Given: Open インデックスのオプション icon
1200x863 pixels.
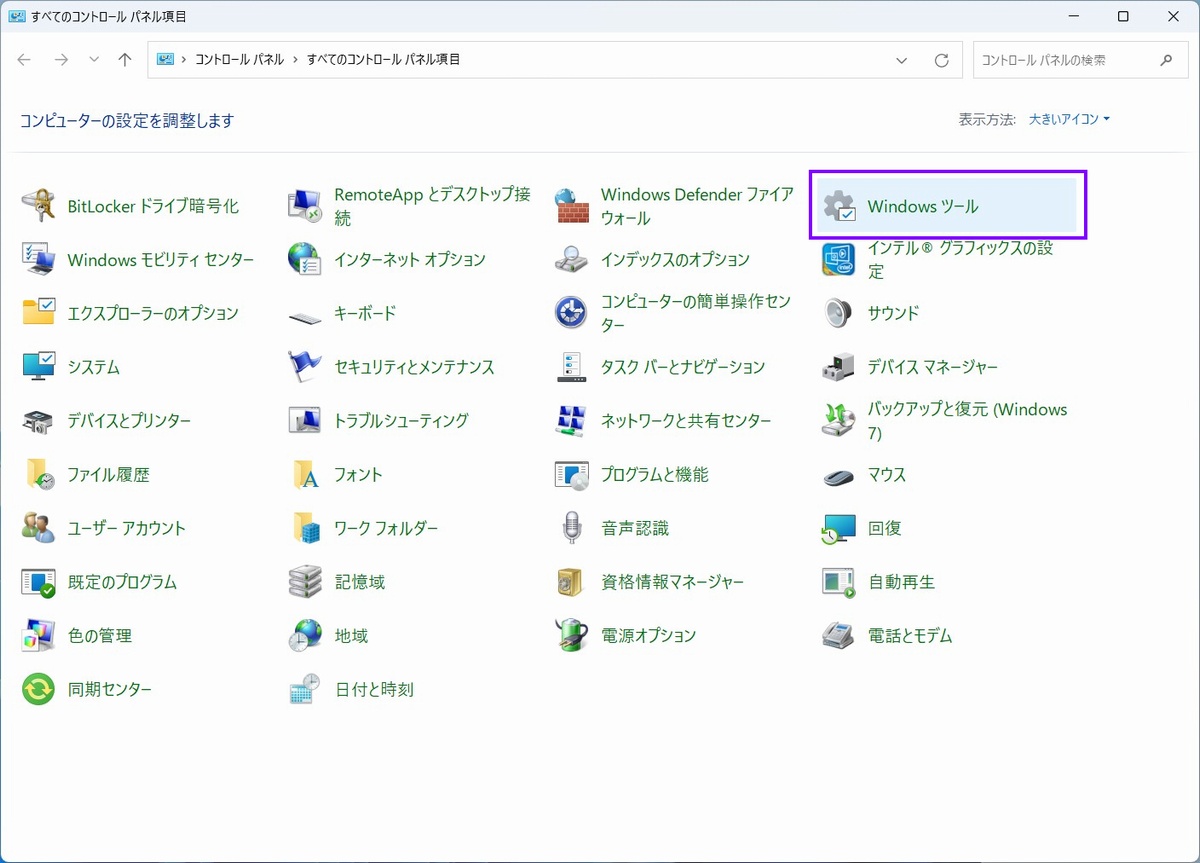Looking at the screenshot, I should click(572, 260).
